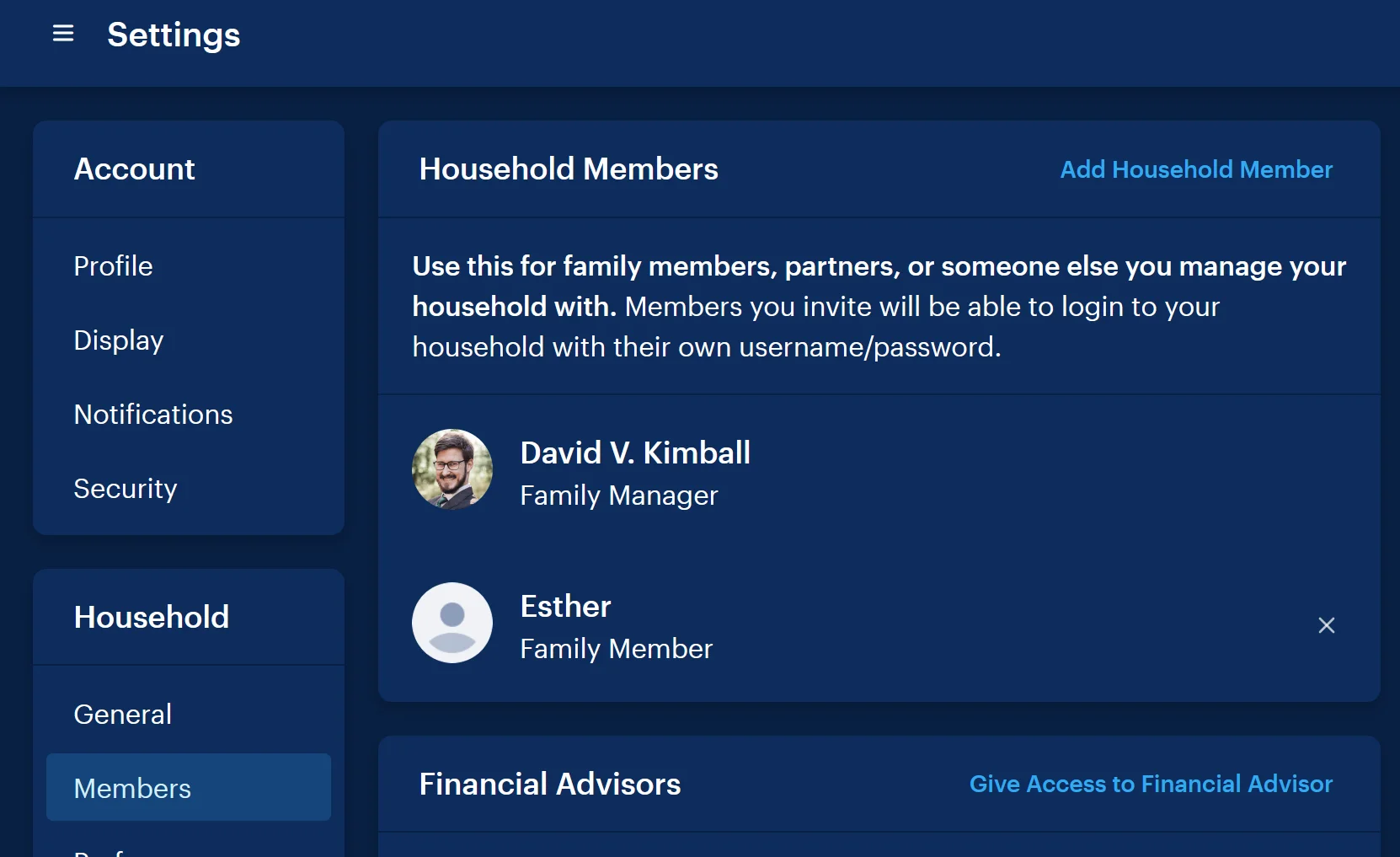Screen dimensions: 1400x857
Task: Click the Account section header
Action: coord(134,169)
